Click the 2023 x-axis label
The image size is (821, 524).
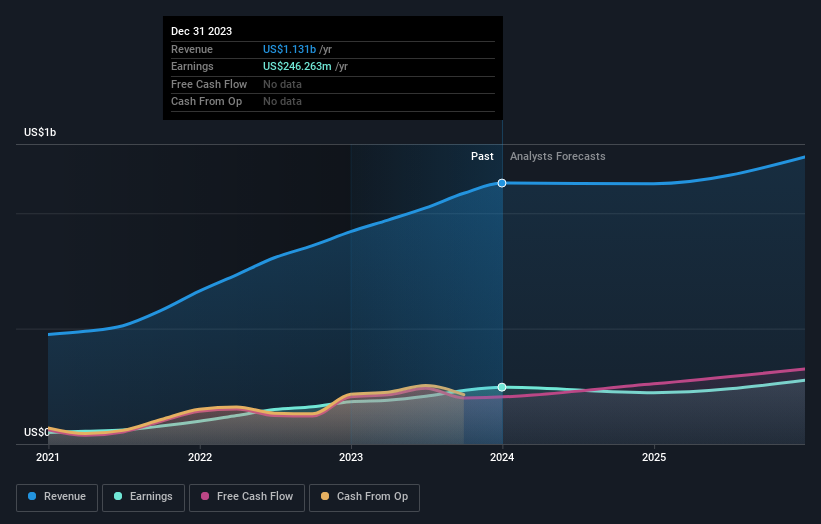coord(351,457)
